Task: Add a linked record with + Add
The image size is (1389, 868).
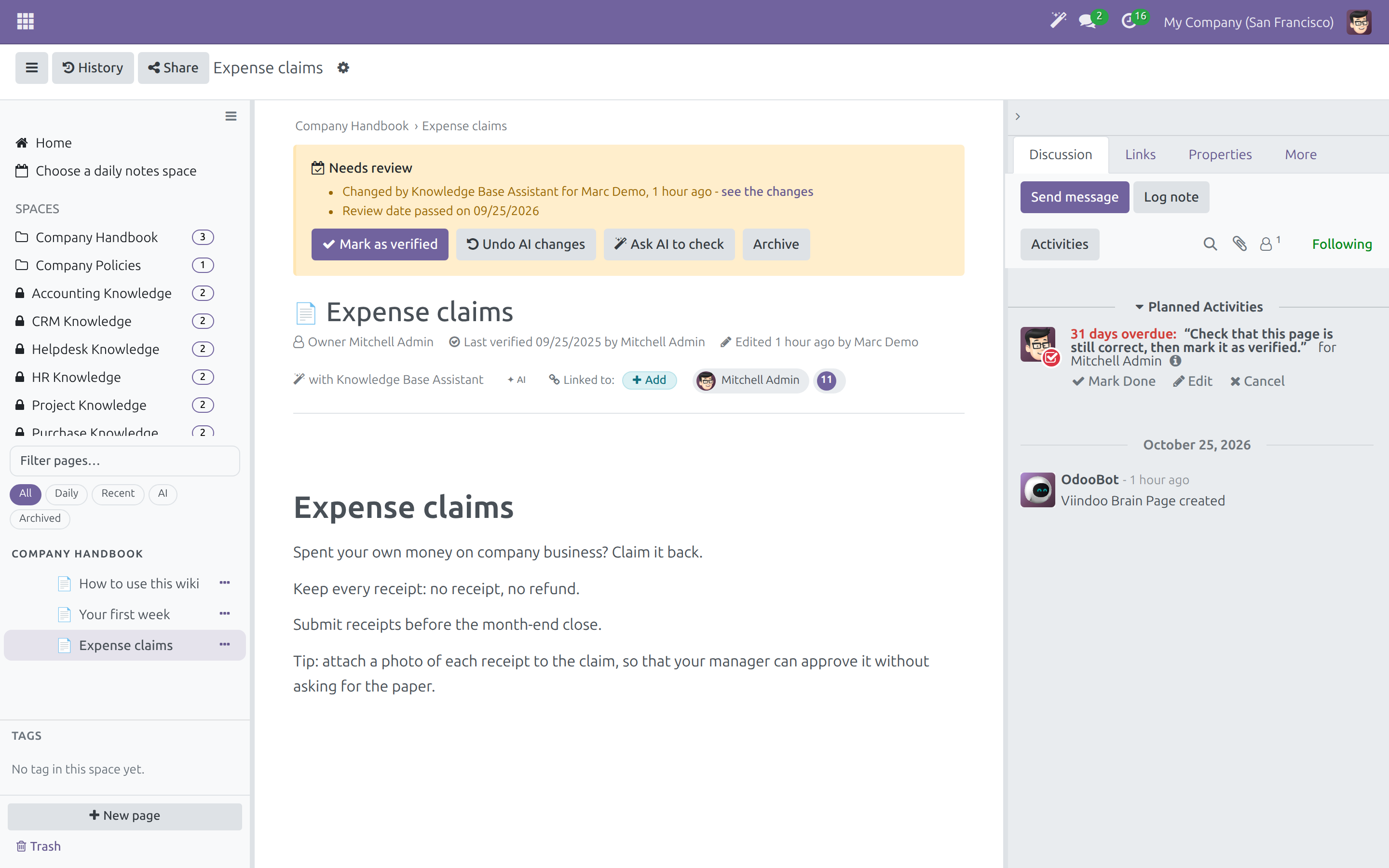Action: (x=649, y=380)
